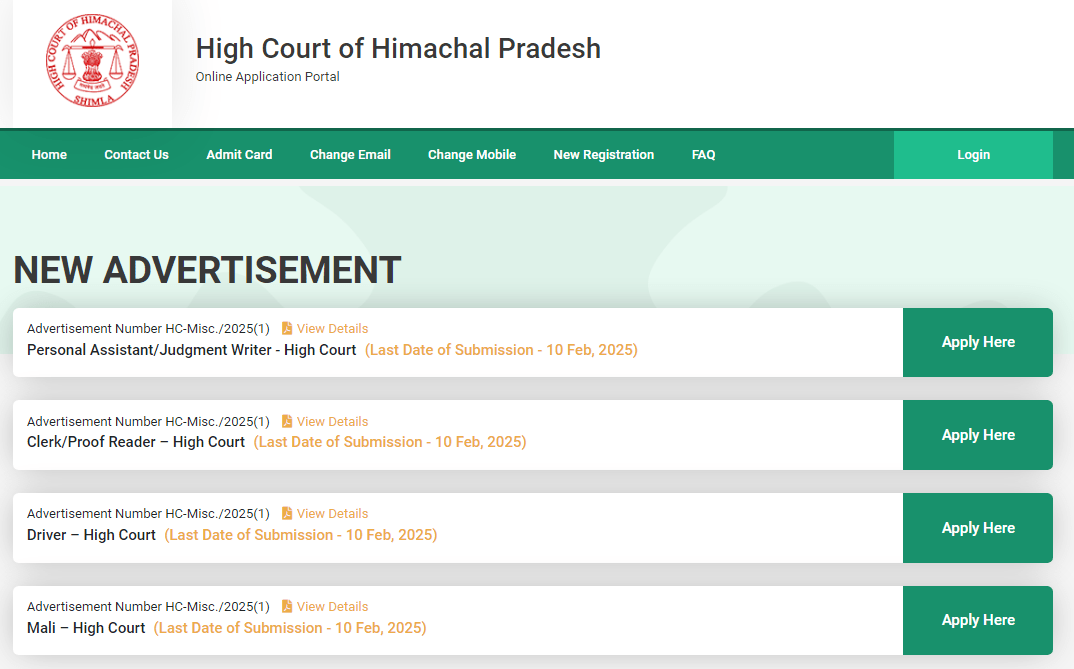The height and width of the screenshot is (669, 1074).
Task: Go to the Contact Us page
Action: (x=136, y=155)
